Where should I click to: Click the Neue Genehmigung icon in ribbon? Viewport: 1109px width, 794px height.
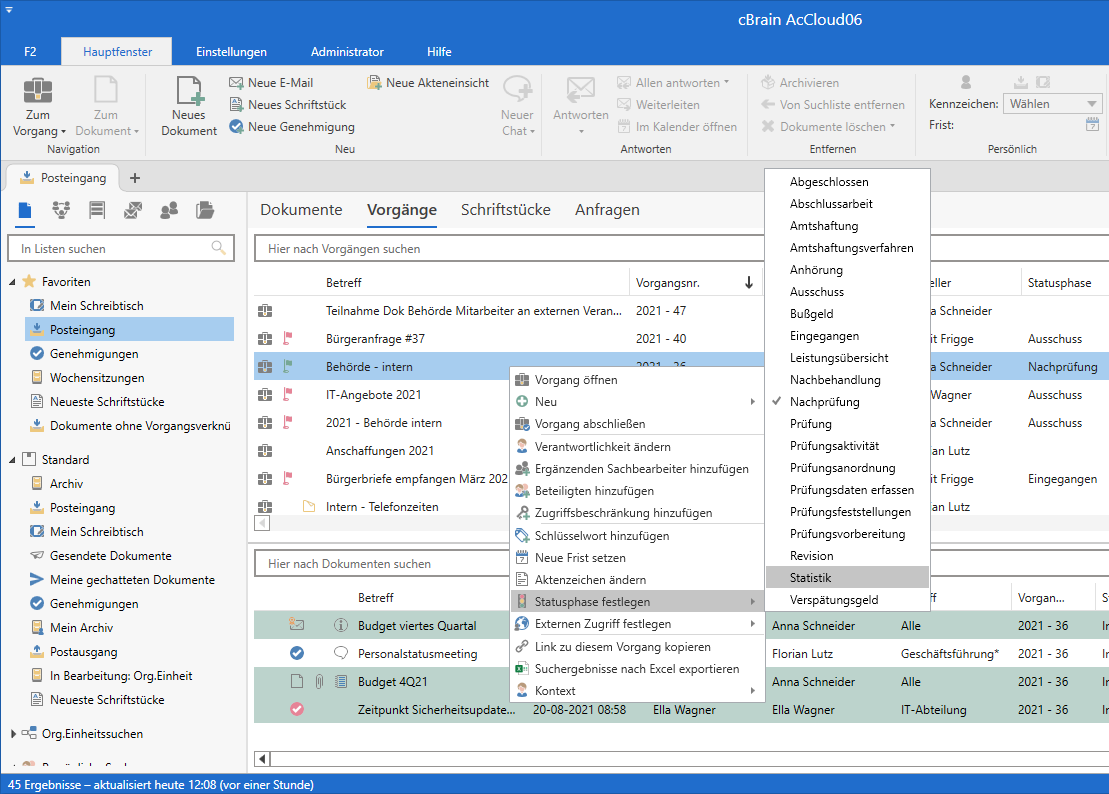click(237, 127)
